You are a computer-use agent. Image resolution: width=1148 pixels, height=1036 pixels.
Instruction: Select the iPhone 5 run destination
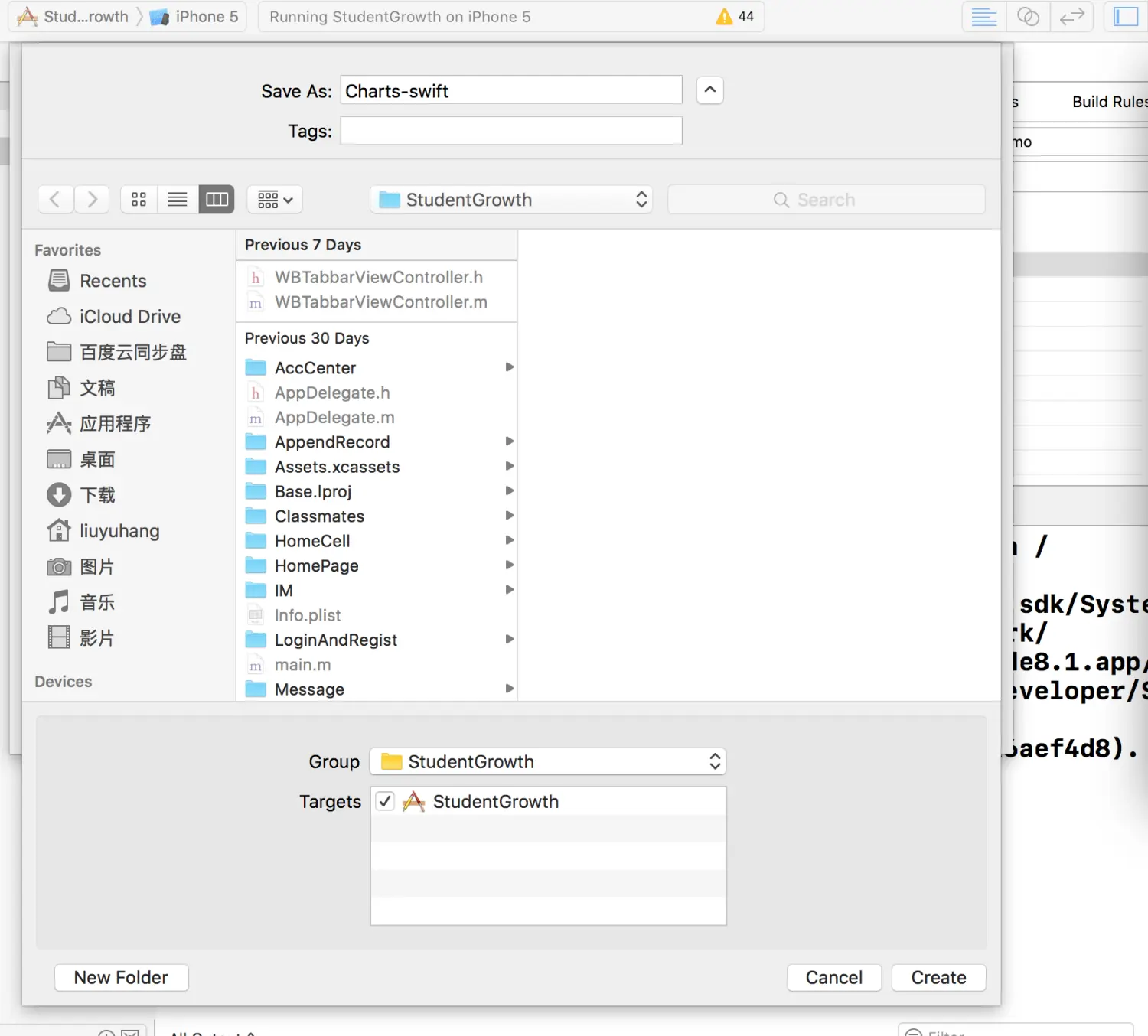point(194,17)
